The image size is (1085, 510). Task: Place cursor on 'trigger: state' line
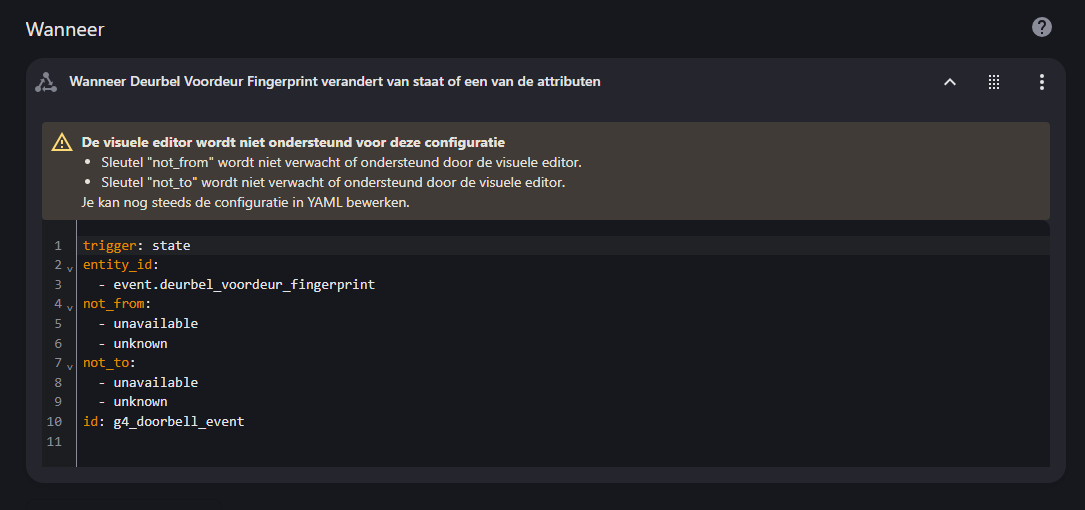click(136, 245)
